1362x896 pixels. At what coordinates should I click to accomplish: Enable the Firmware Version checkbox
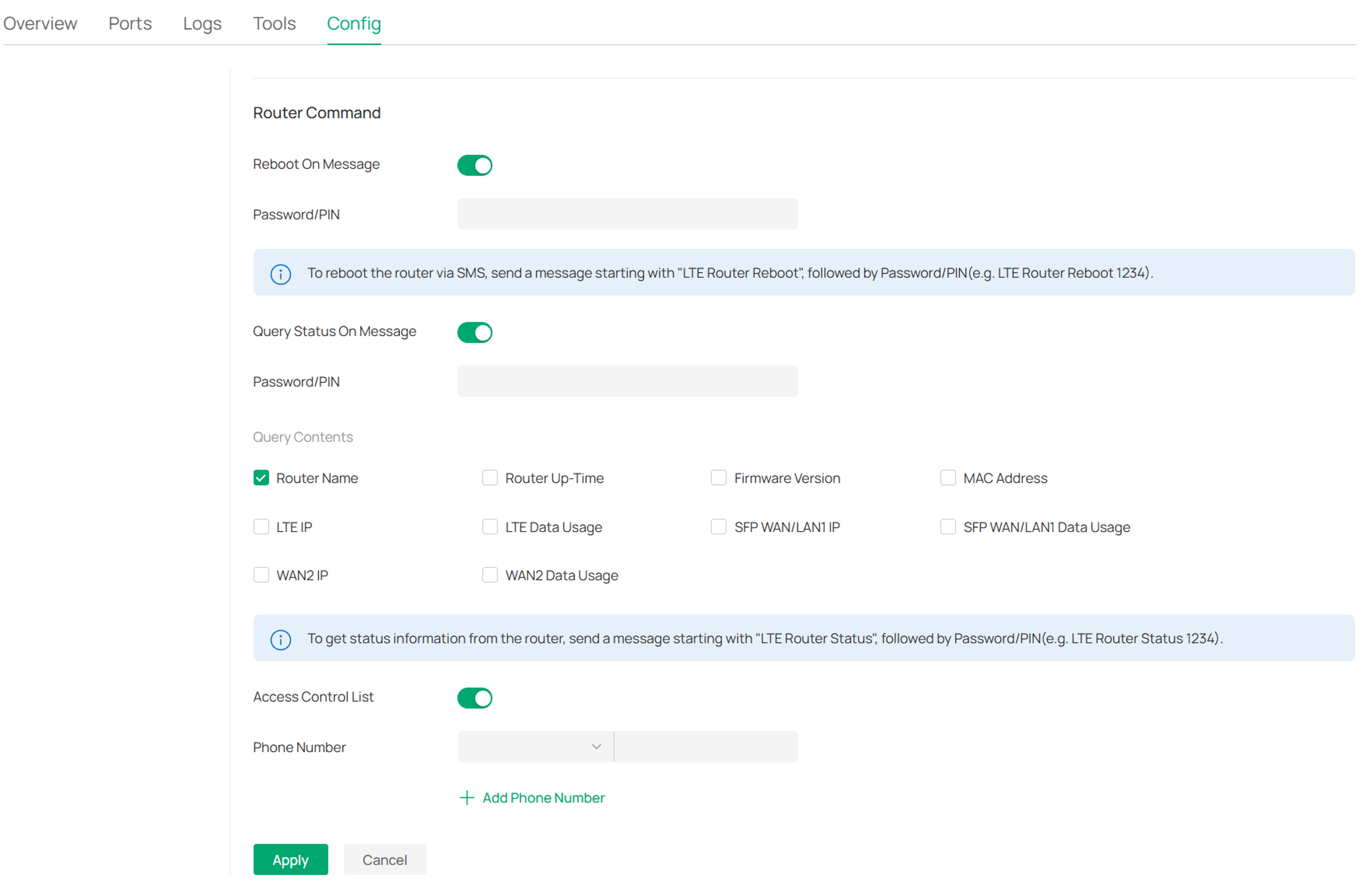click(719, 478)
